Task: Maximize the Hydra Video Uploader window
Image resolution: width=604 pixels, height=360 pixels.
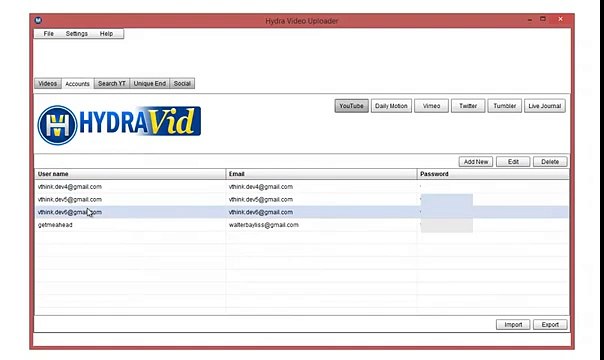Action: coord(543,19)
